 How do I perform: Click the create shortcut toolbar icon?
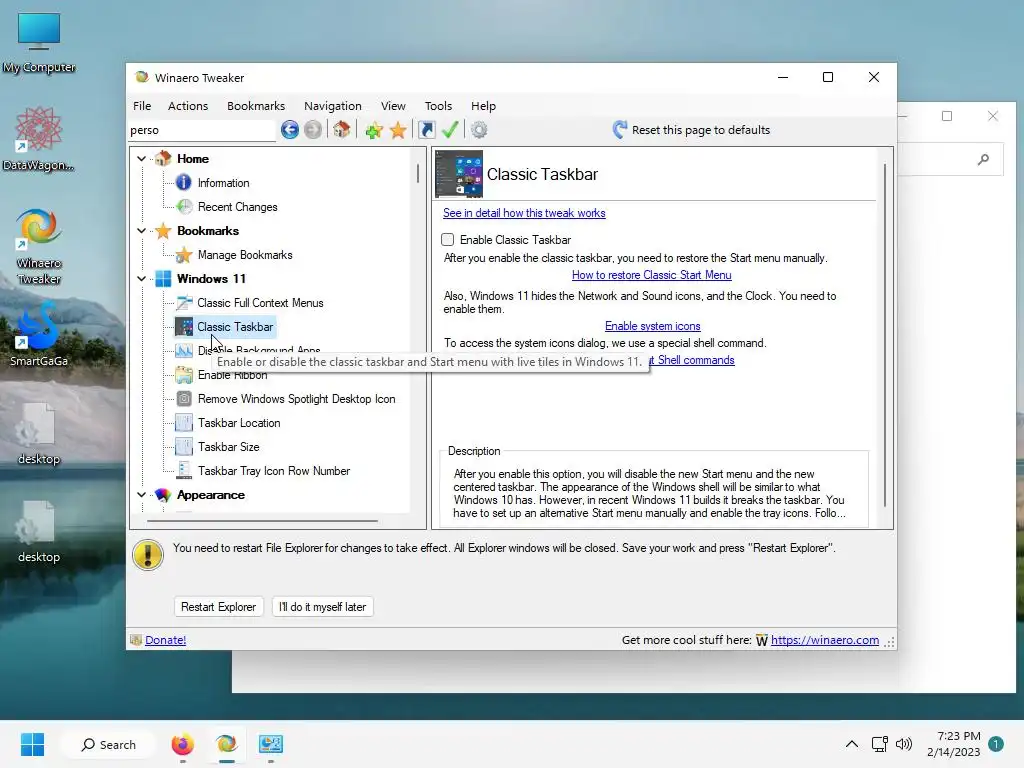tap(426, 129)
